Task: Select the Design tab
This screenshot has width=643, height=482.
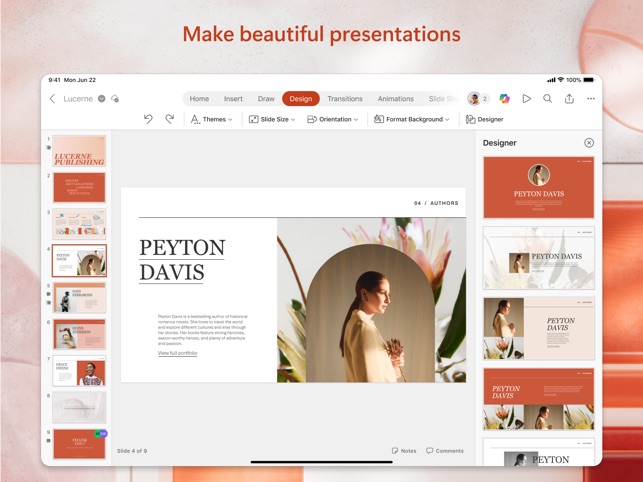Action: (x=301, y=99)
